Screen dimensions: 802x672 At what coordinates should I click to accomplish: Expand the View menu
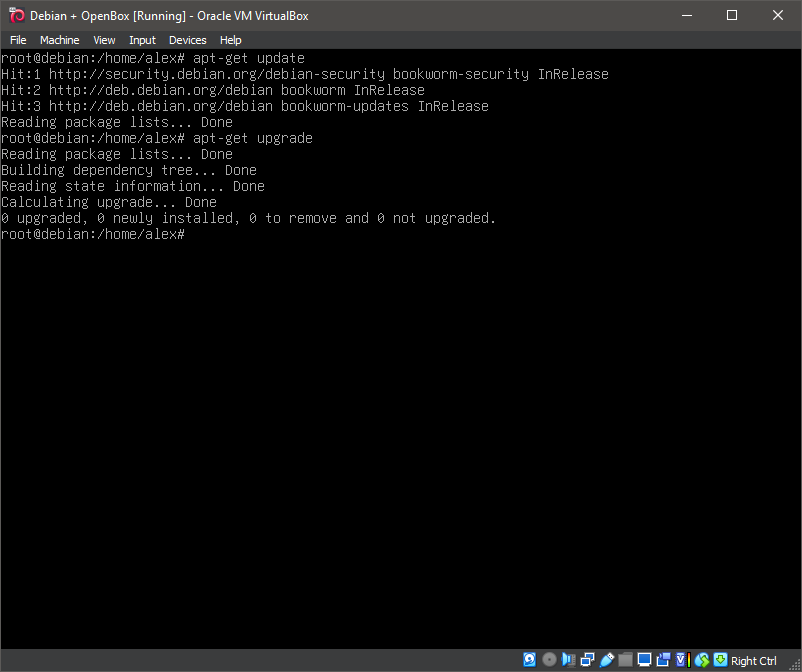point(104,40)
